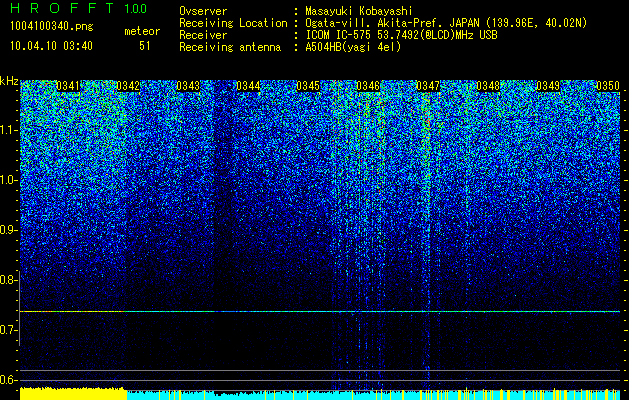Screen dimensions: 629x400
Task: Click the 0.9 frequency axis label
Action: [x=7, y=230]
